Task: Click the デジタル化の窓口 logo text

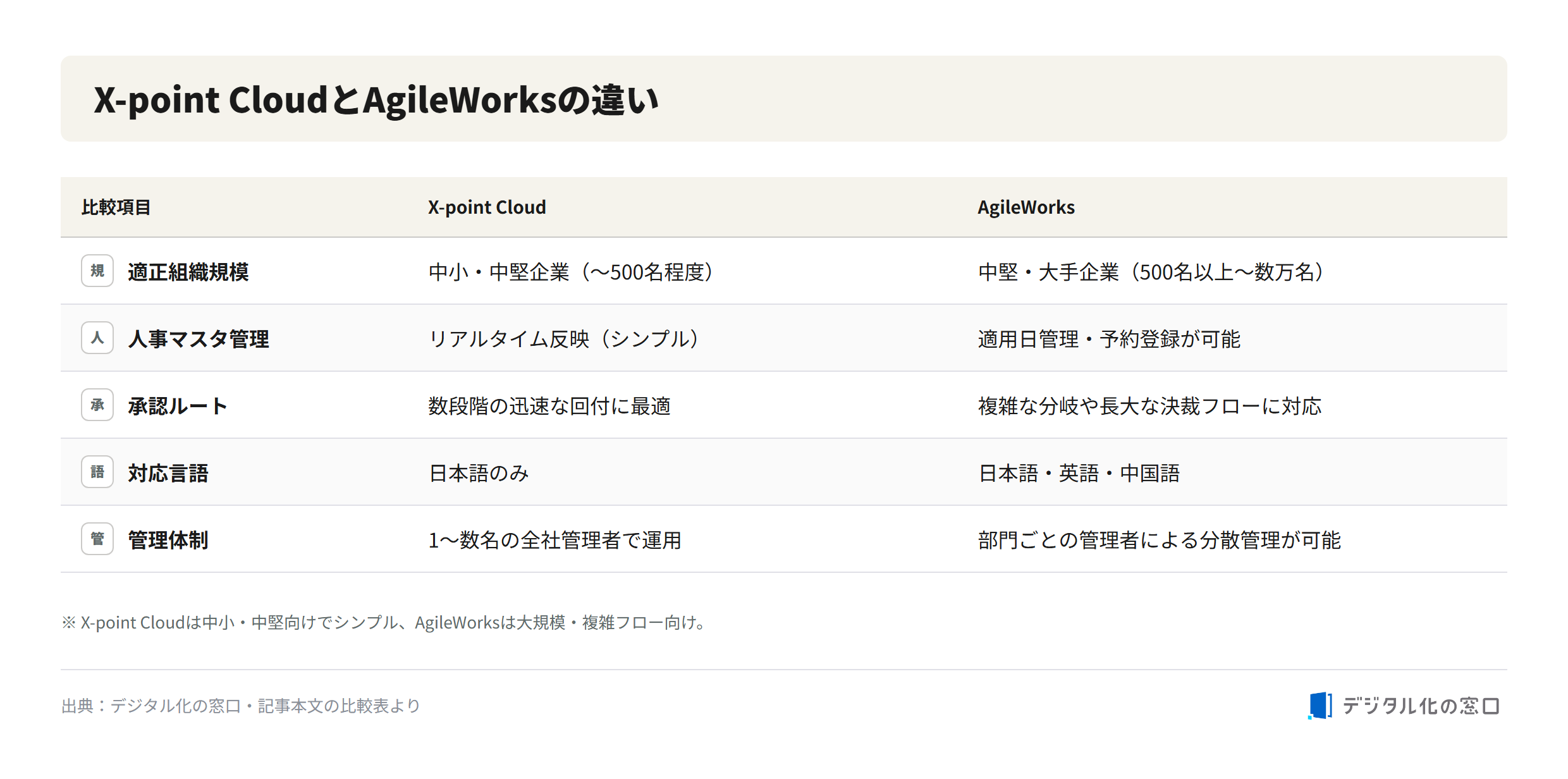Action: [1421, 706]
